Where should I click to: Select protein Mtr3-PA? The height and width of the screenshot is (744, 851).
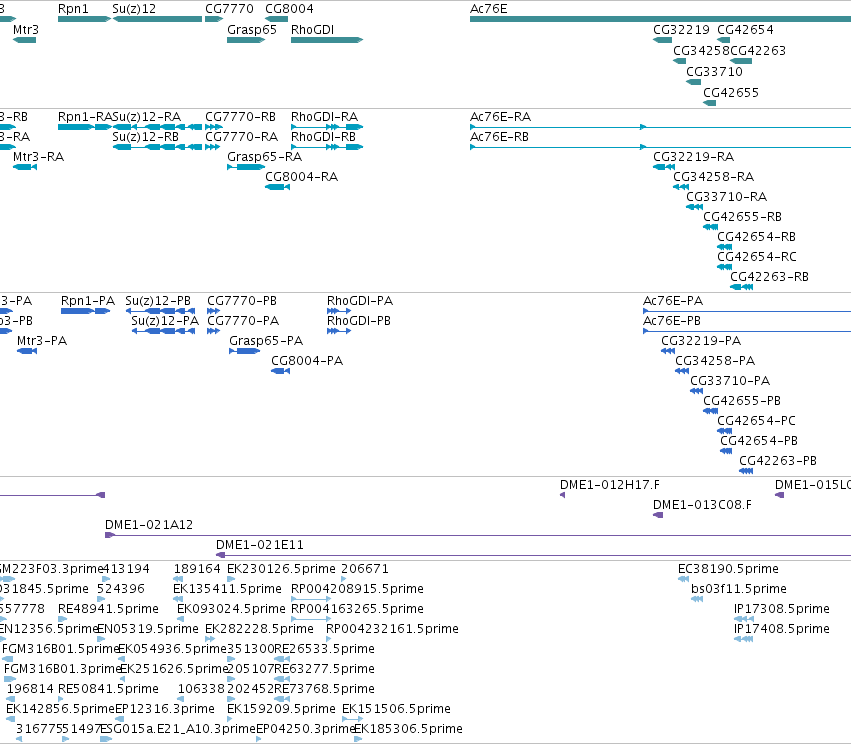click(42, 341)
